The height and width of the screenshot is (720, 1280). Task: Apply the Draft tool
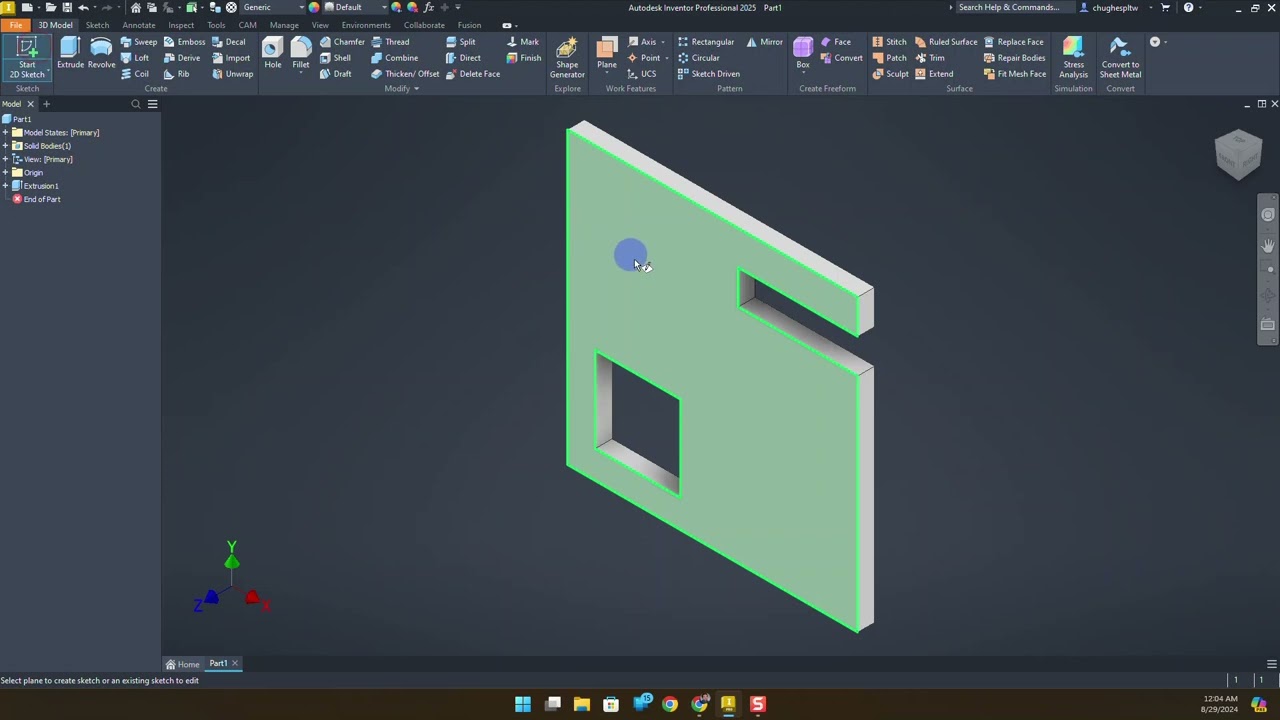(335, 74)
